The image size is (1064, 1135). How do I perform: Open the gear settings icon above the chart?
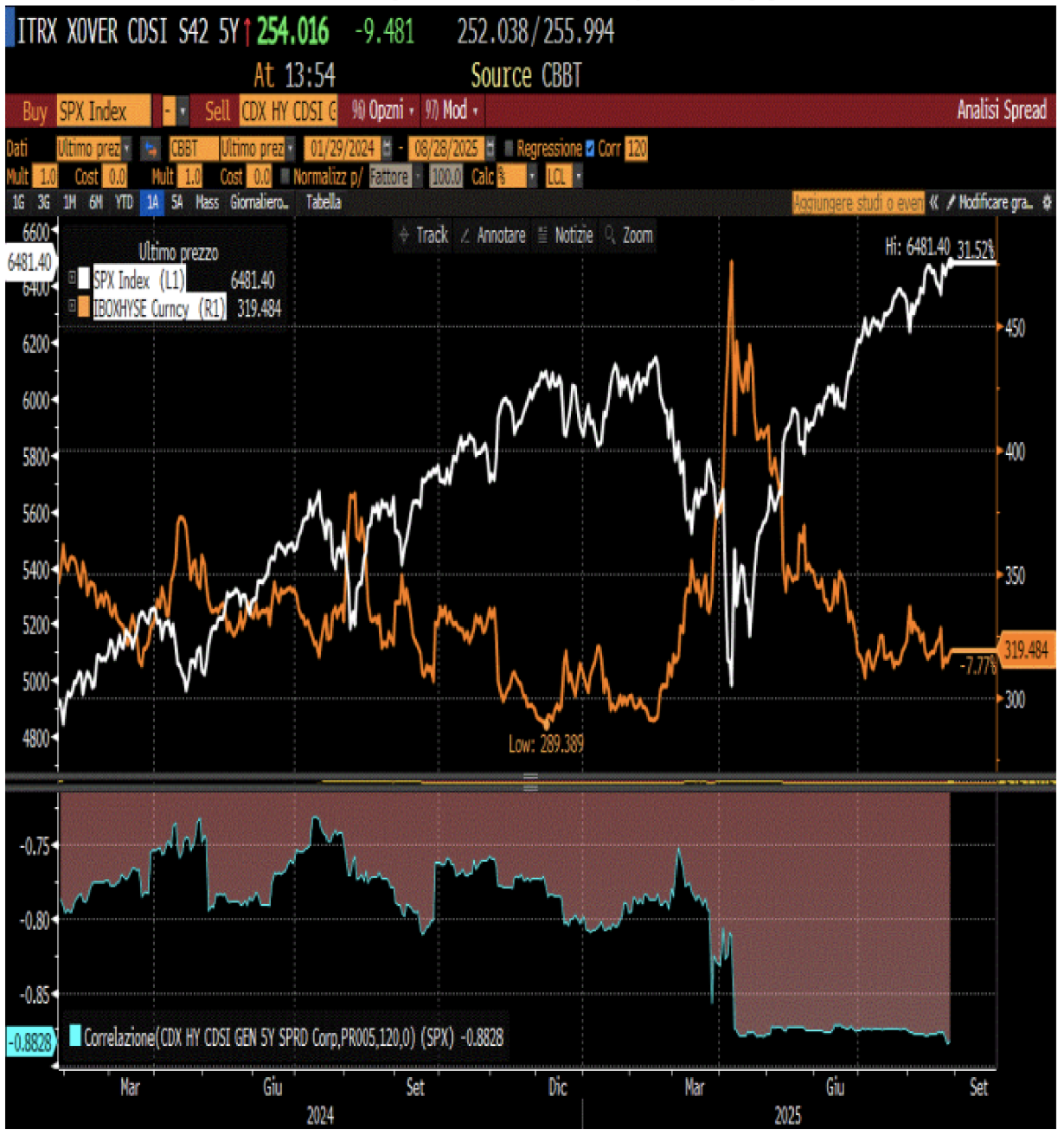point(1047,203)
